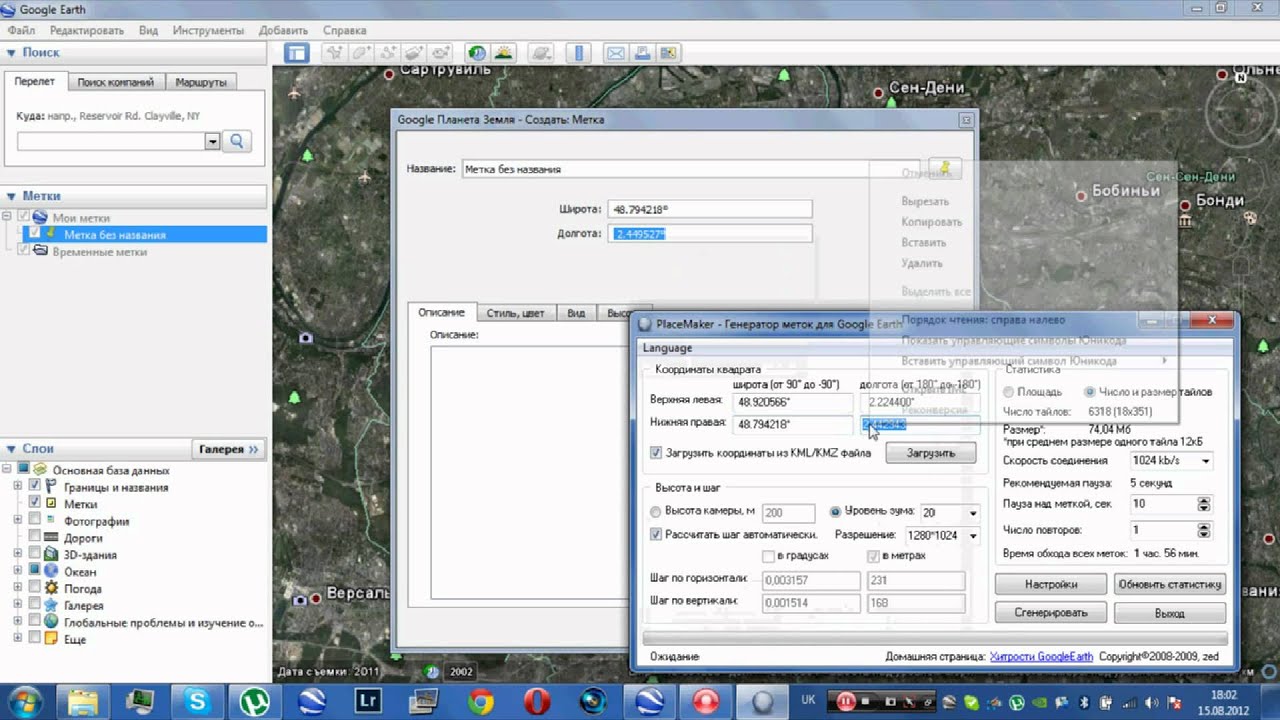Open the planet switcher toolbar icon
The image size is (1280, 720).
(x=541, y=53)
